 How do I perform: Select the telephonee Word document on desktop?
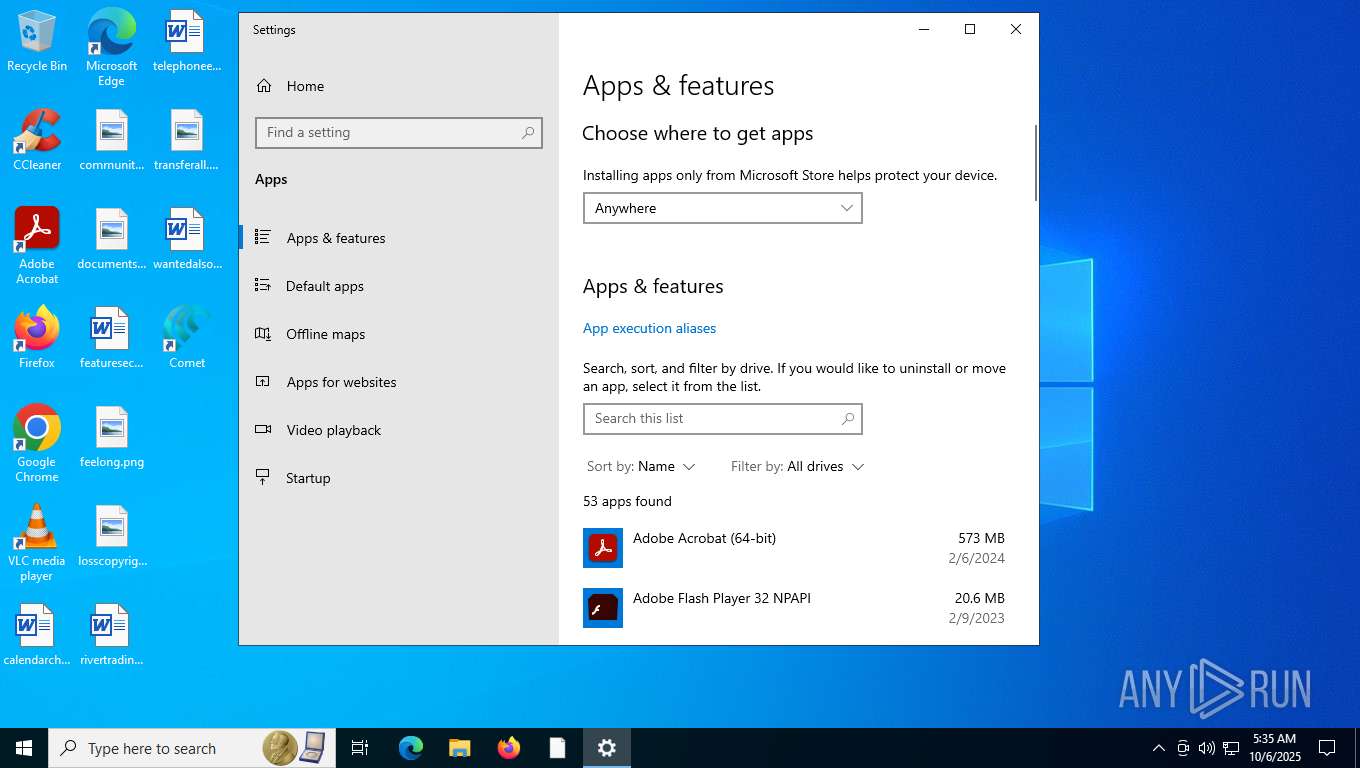pyautogui.click(x=187, y=41)
